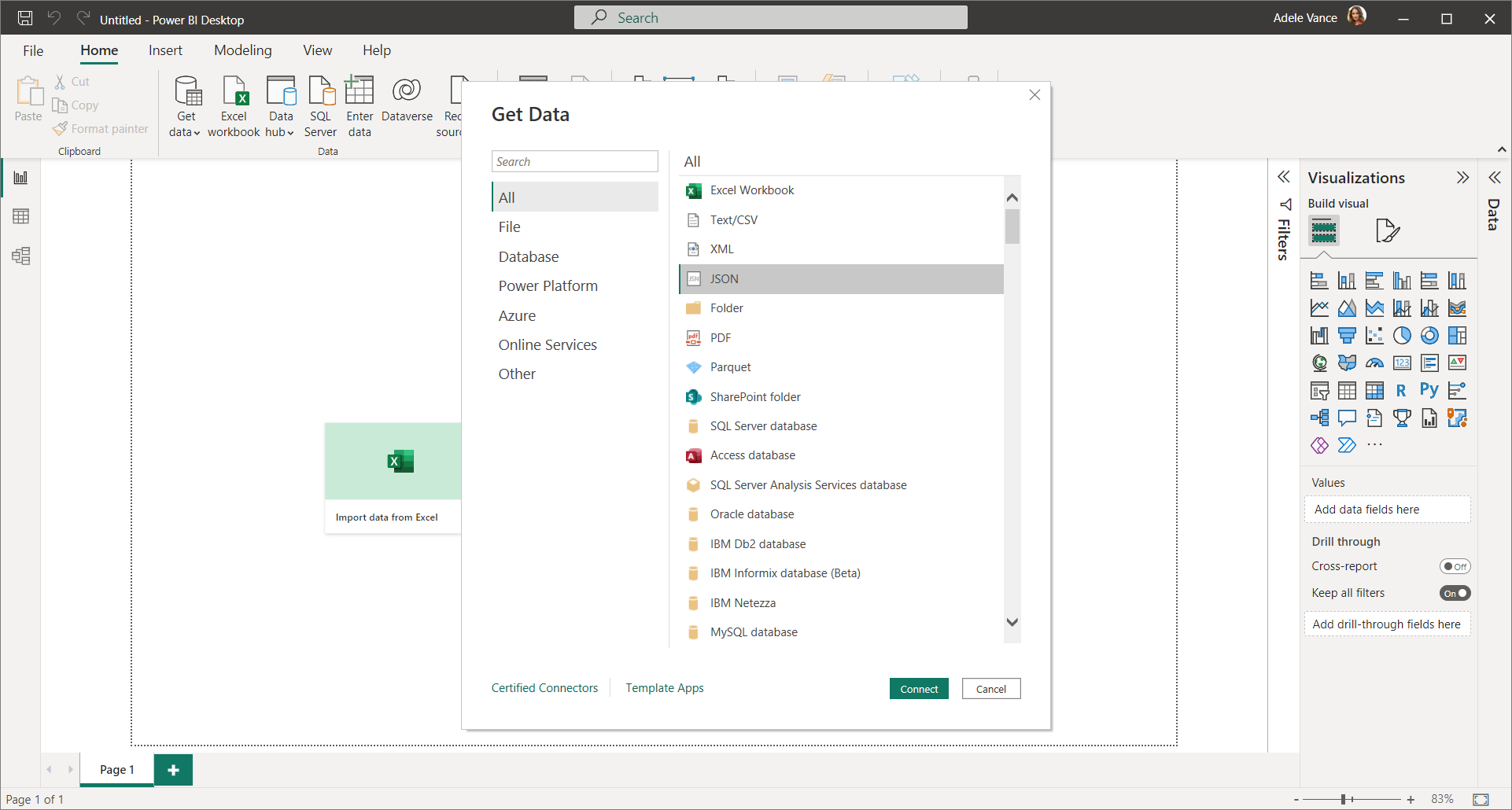Click the zoom slider handle in status bar
The height and width of the screenshot is (810, 1512).
coord(1344,799)
